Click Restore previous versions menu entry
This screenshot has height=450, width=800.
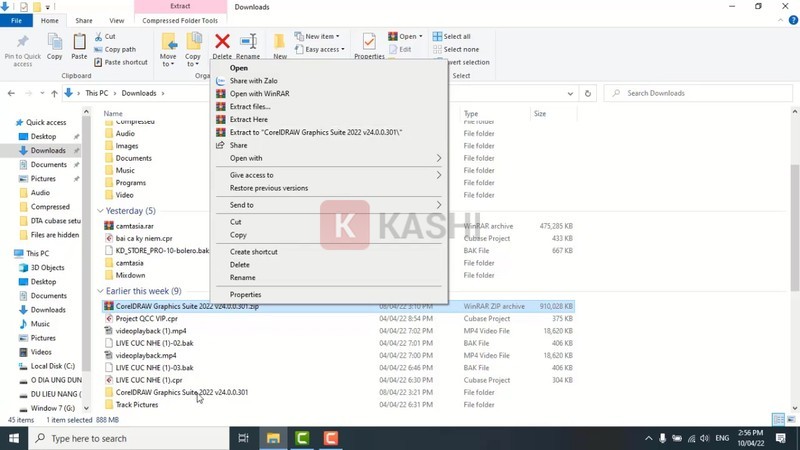(329, 188)
